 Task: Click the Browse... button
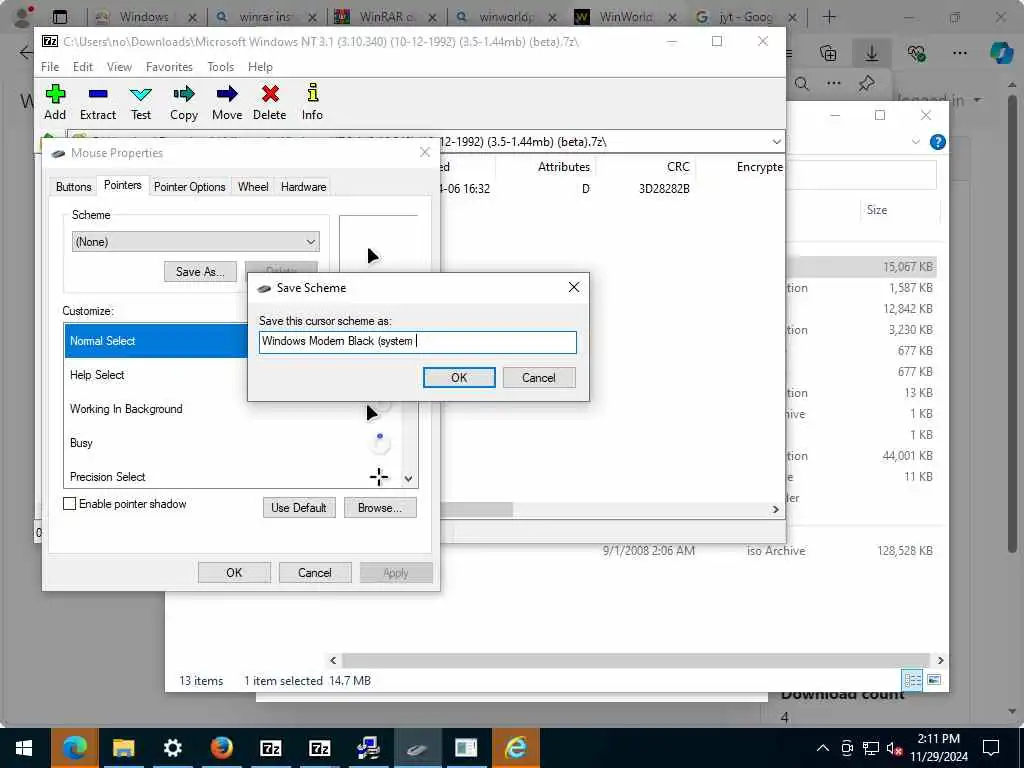(x=379, y=507)
